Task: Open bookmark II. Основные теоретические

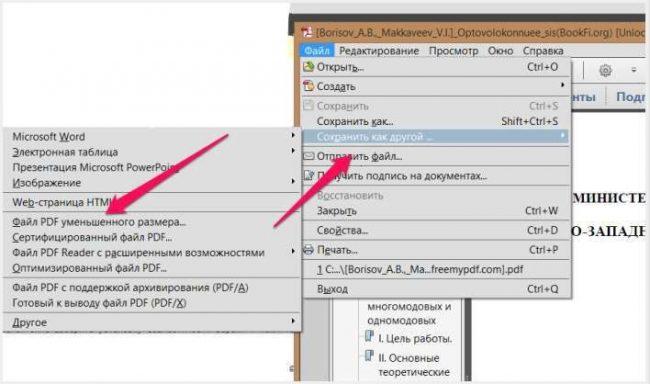Action: tap(414, 365)
